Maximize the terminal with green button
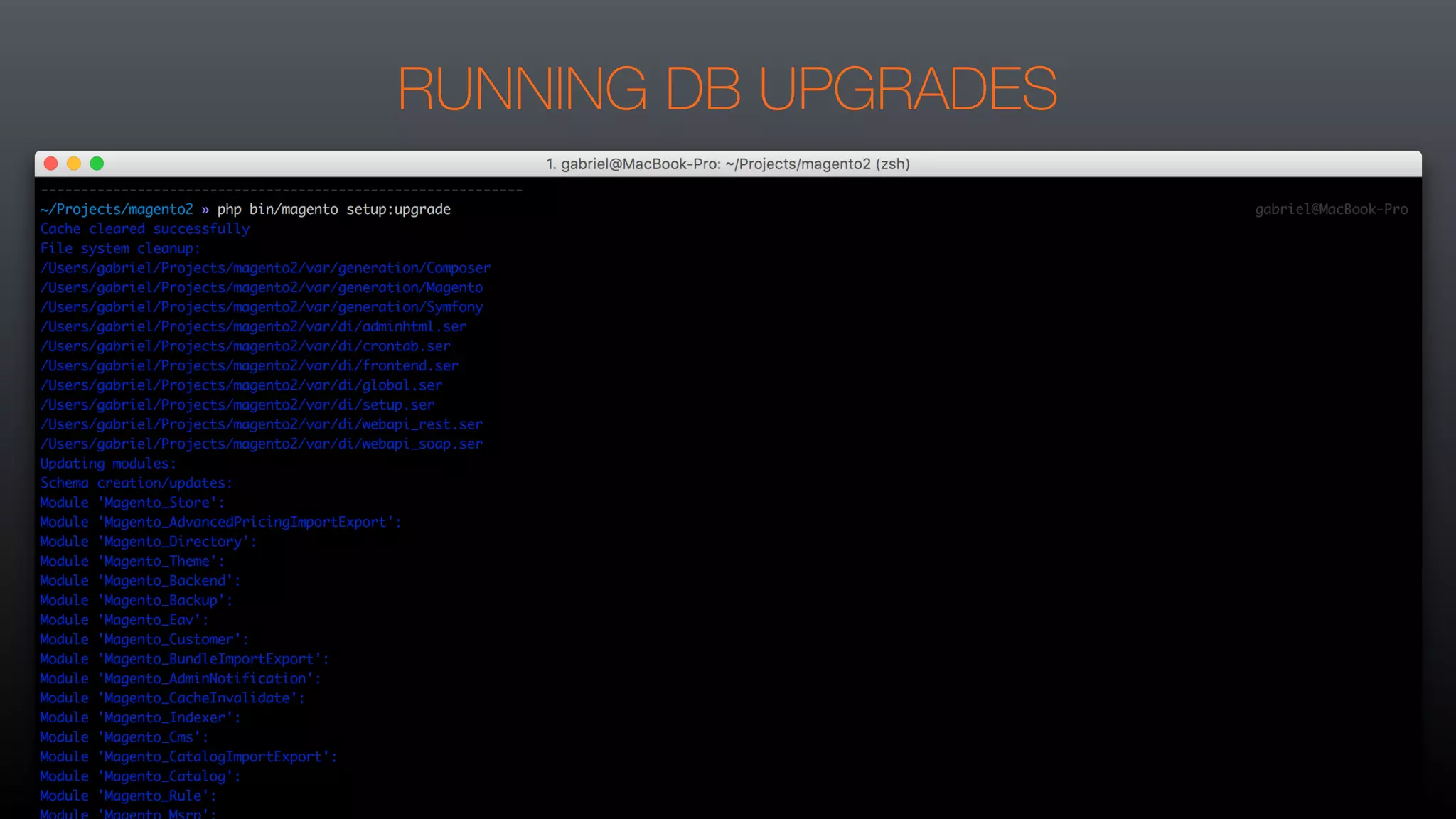The image size is (1456, 819). (97, 164)
